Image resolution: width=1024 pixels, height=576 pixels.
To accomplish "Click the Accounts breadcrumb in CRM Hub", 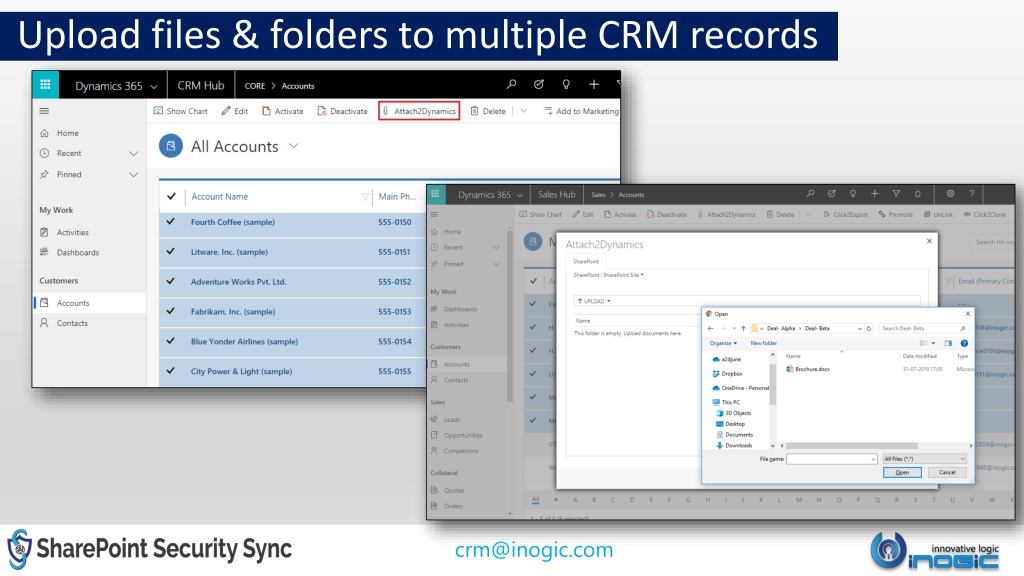I will 298,86.
